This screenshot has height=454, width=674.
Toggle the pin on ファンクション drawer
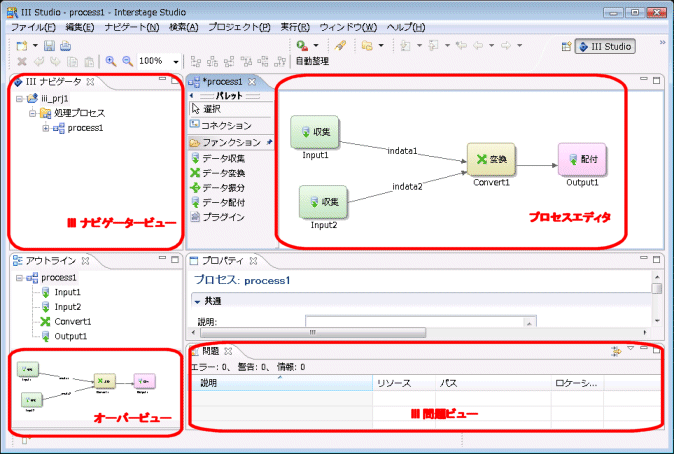pyautogui.click(x=269, y=142)
